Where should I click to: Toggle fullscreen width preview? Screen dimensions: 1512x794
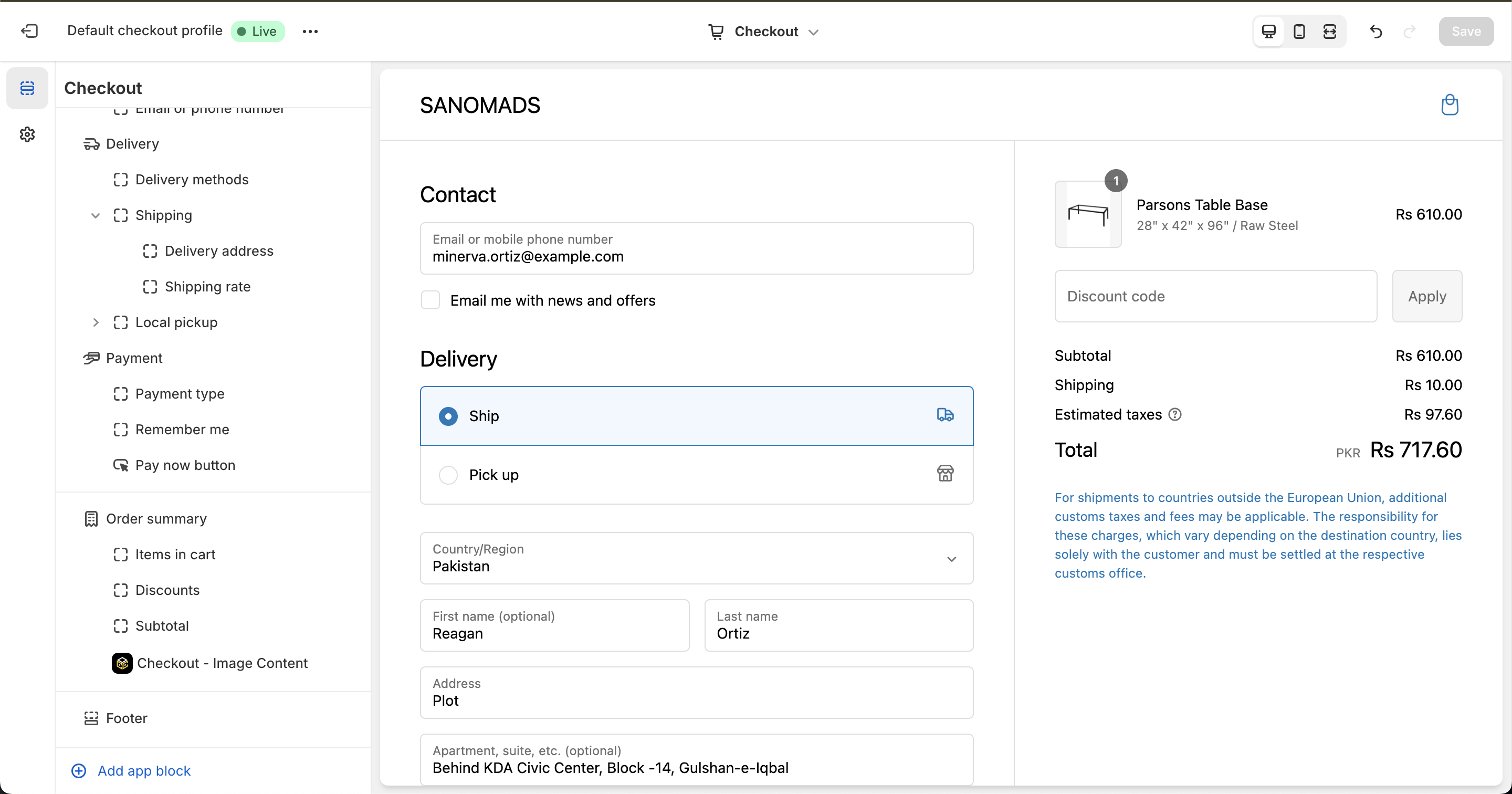pyautogui.click(x=1329, y=31)
